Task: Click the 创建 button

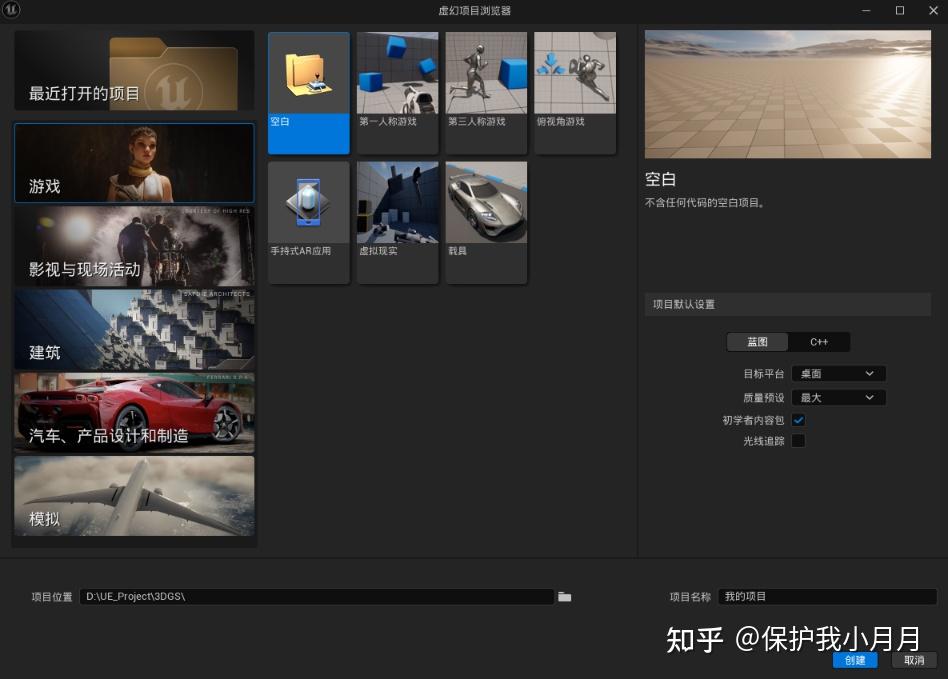Action: pos(854,660)
